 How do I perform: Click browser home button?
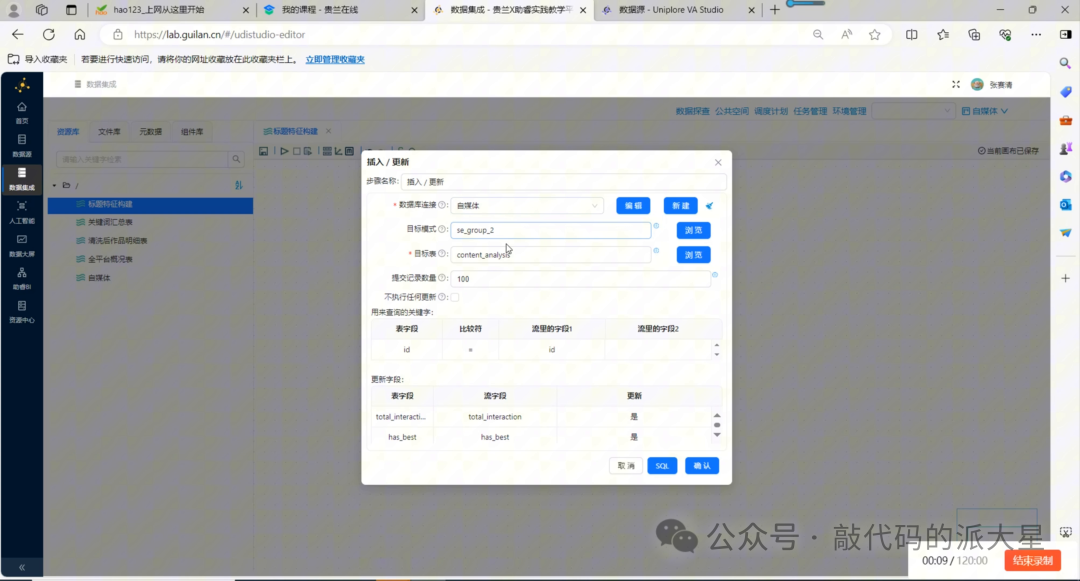tap(80, 34)
